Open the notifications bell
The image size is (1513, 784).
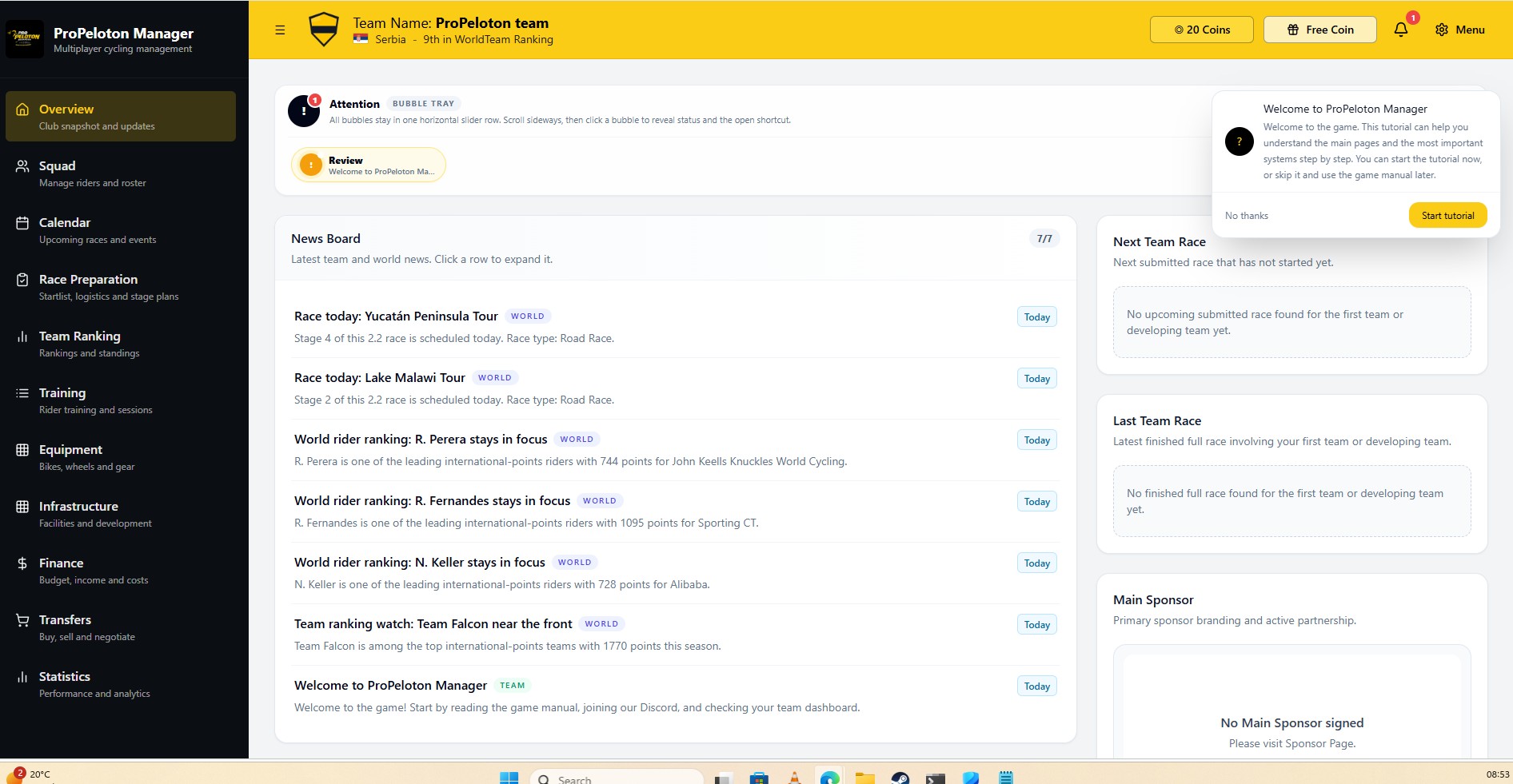coord(1401,30)
